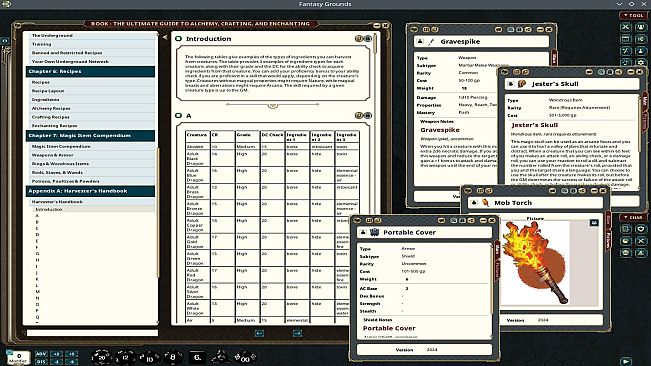Collapse the CHAR sidebar section
The image size is (651, 366).
click(x=633, y=217)
